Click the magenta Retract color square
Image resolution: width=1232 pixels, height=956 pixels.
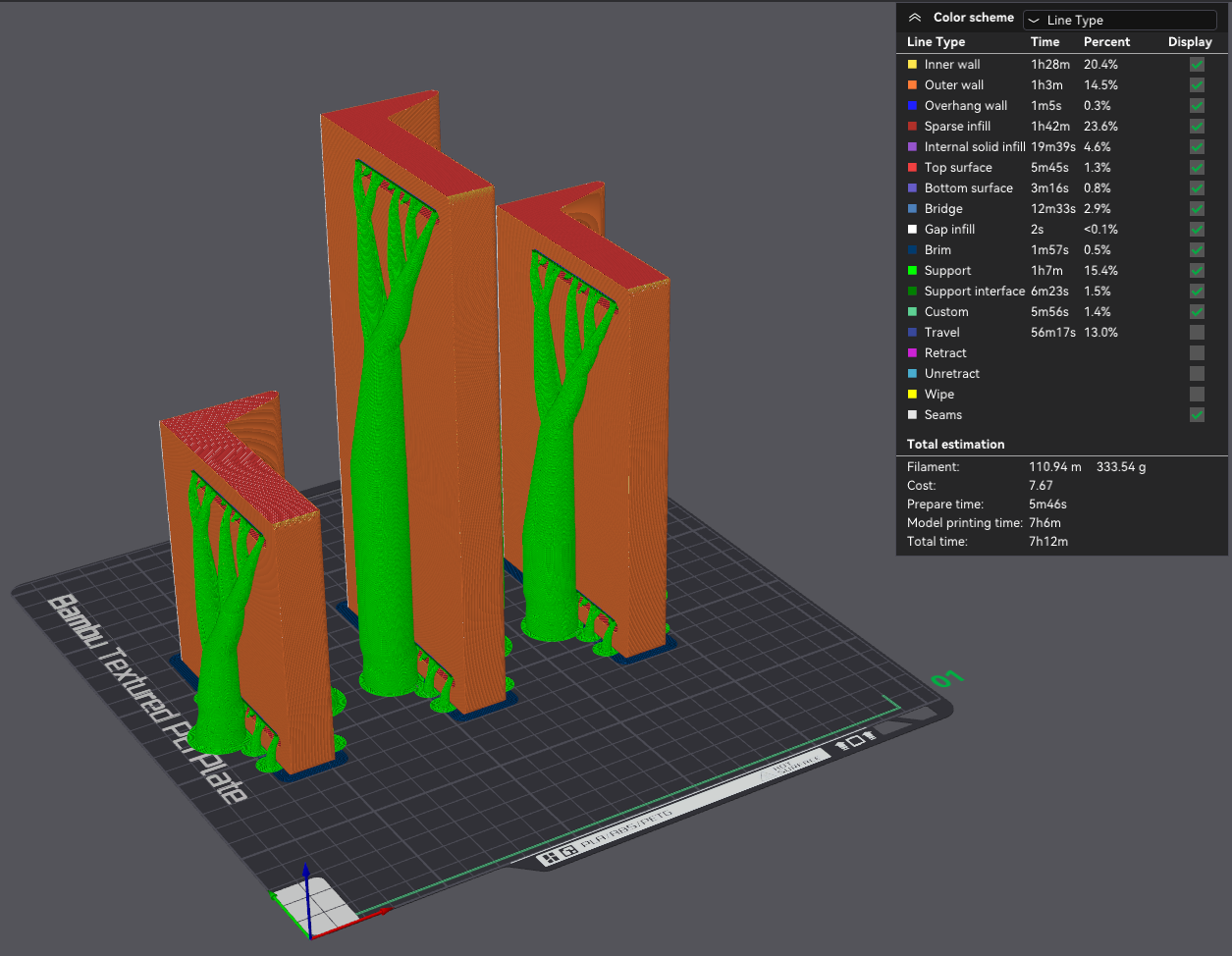(x=912, y=353)
